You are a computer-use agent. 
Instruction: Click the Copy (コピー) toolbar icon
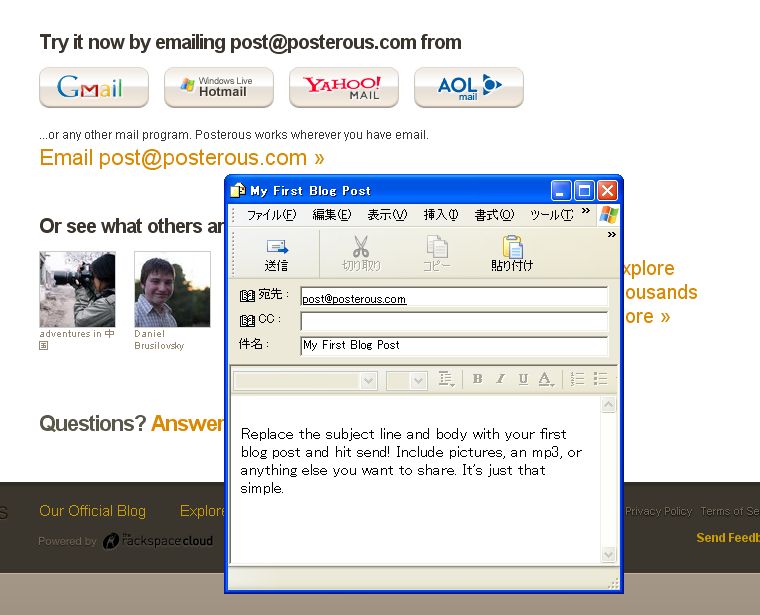(x=437, y=254)
